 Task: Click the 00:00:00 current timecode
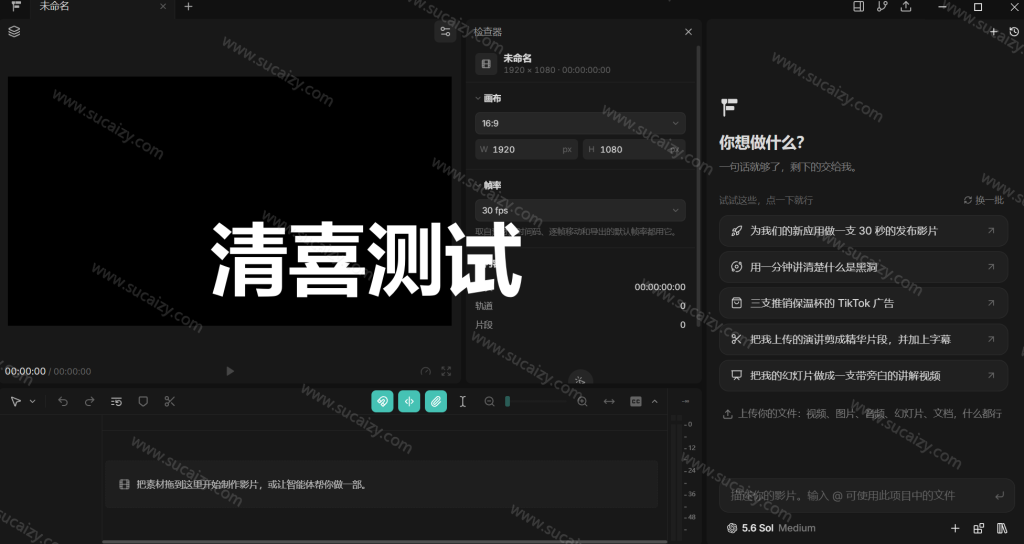[x=25, y=371]
